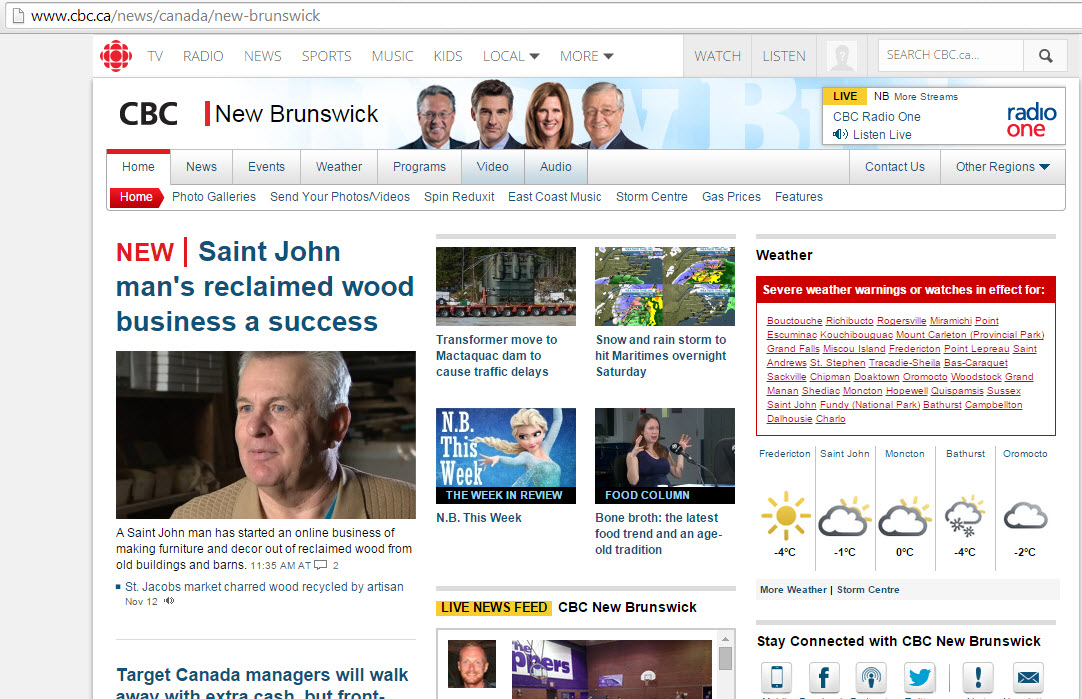Go to the KIDS section
This screenshot has height=699, width=1082.
point(448,56)
